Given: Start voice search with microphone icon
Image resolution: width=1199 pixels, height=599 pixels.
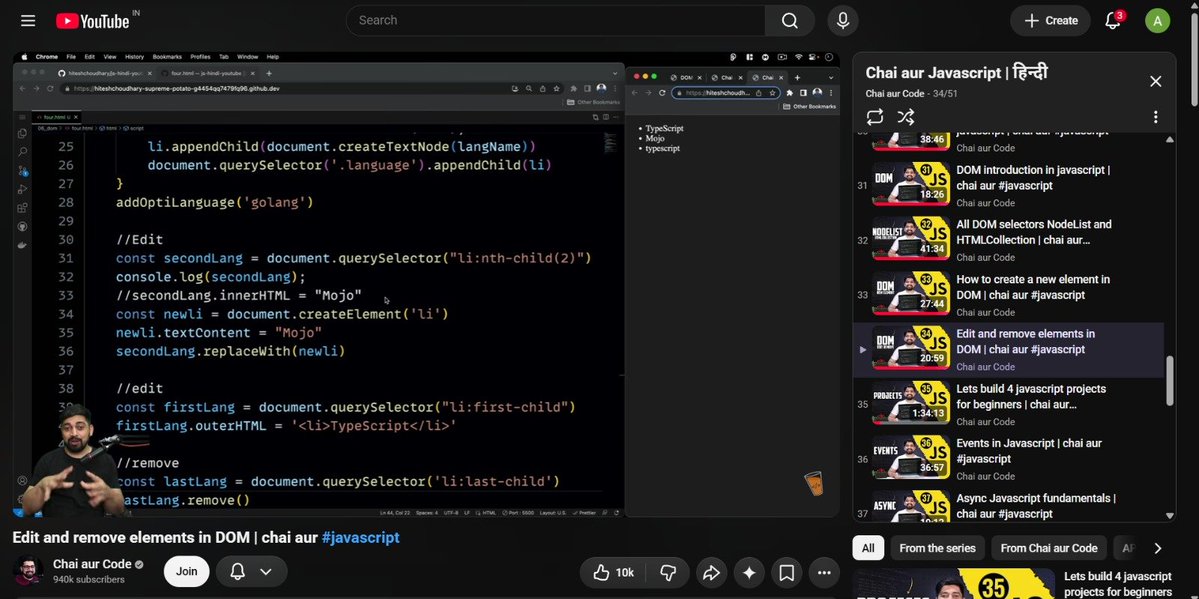Looking at the screenshot, I should [x=843, y=21].
